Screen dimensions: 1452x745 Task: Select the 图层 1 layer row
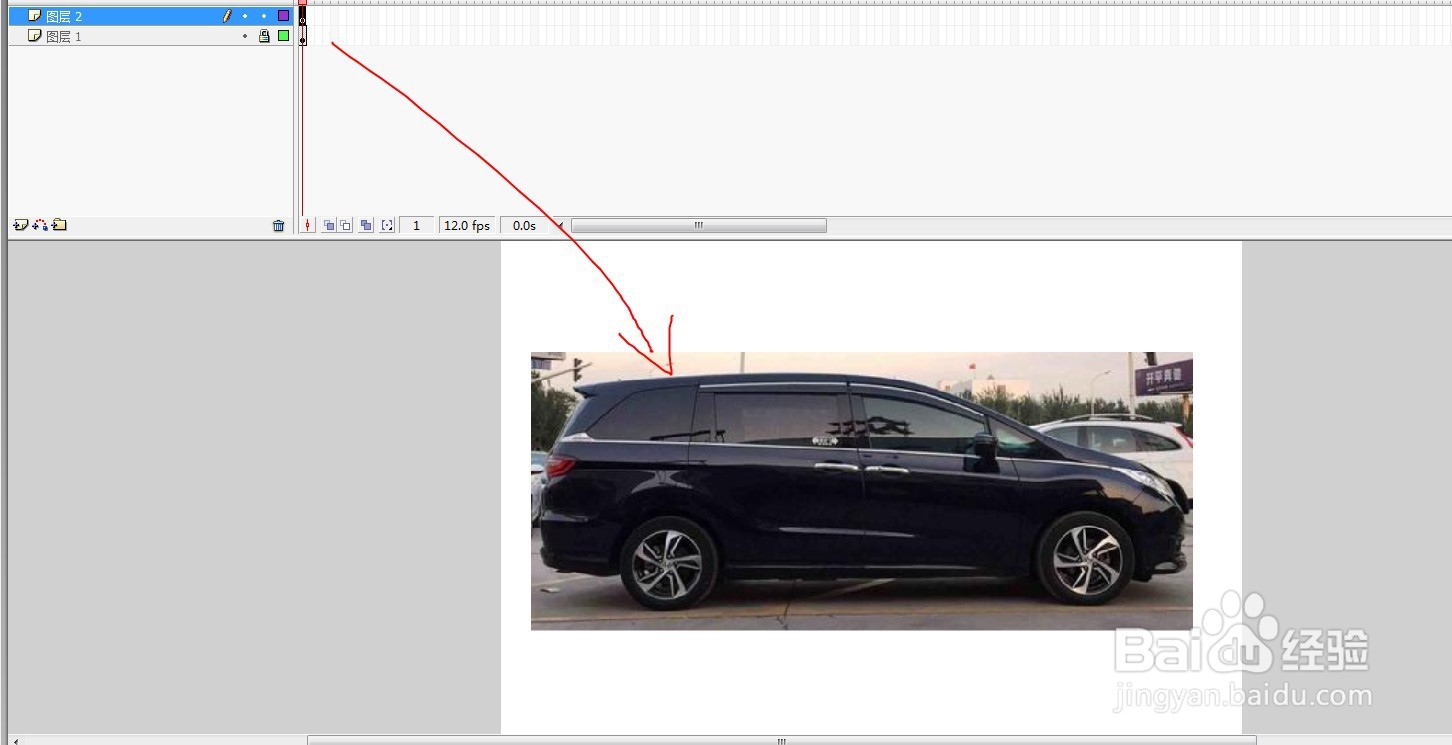click(150, 36)
